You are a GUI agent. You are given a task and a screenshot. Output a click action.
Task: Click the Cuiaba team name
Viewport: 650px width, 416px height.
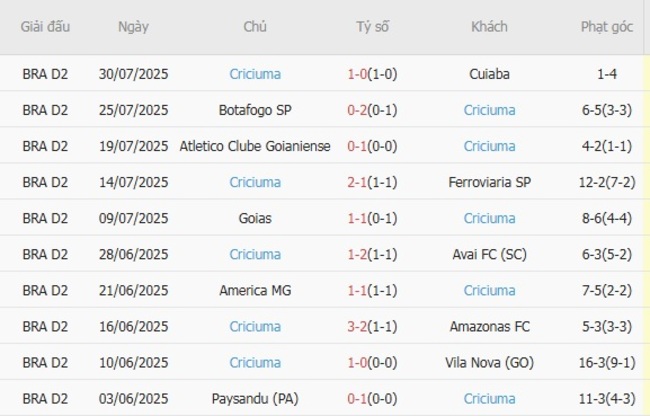[x=489, y=74]
